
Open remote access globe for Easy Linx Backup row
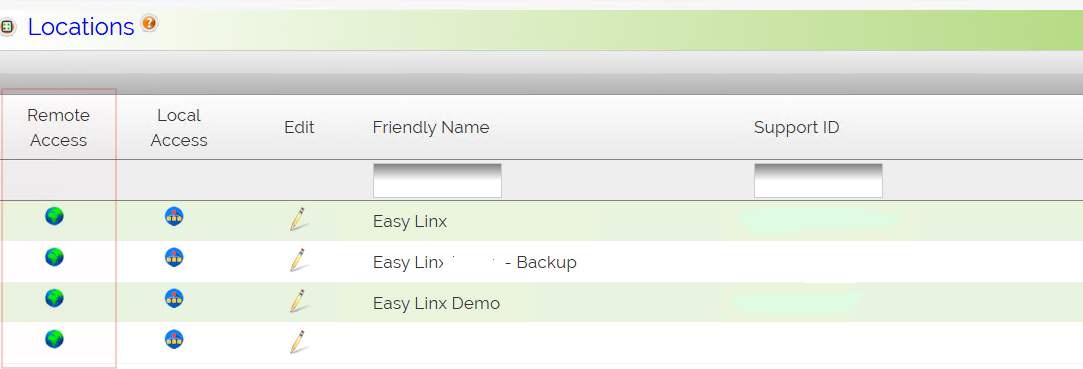(x=55, y=257)
